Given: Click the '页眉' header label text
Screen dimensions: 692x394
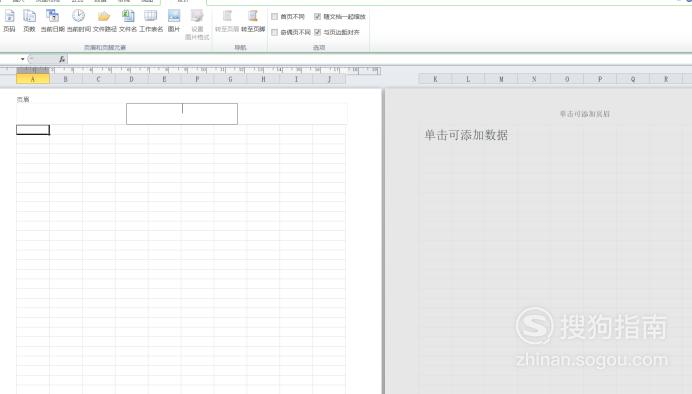Looking at the screenshot, I should coord(23,100).
